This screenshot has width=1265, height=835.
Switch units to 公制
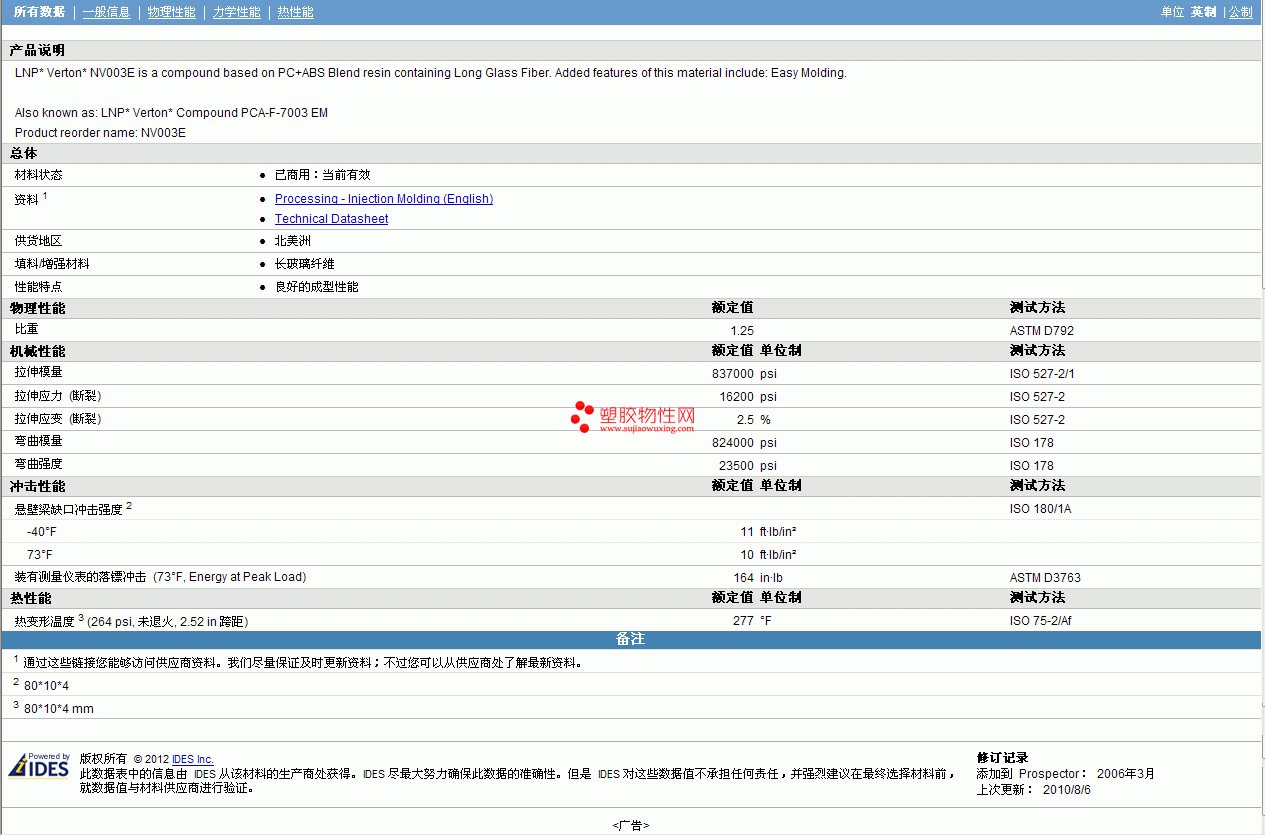pos(1240,12)
